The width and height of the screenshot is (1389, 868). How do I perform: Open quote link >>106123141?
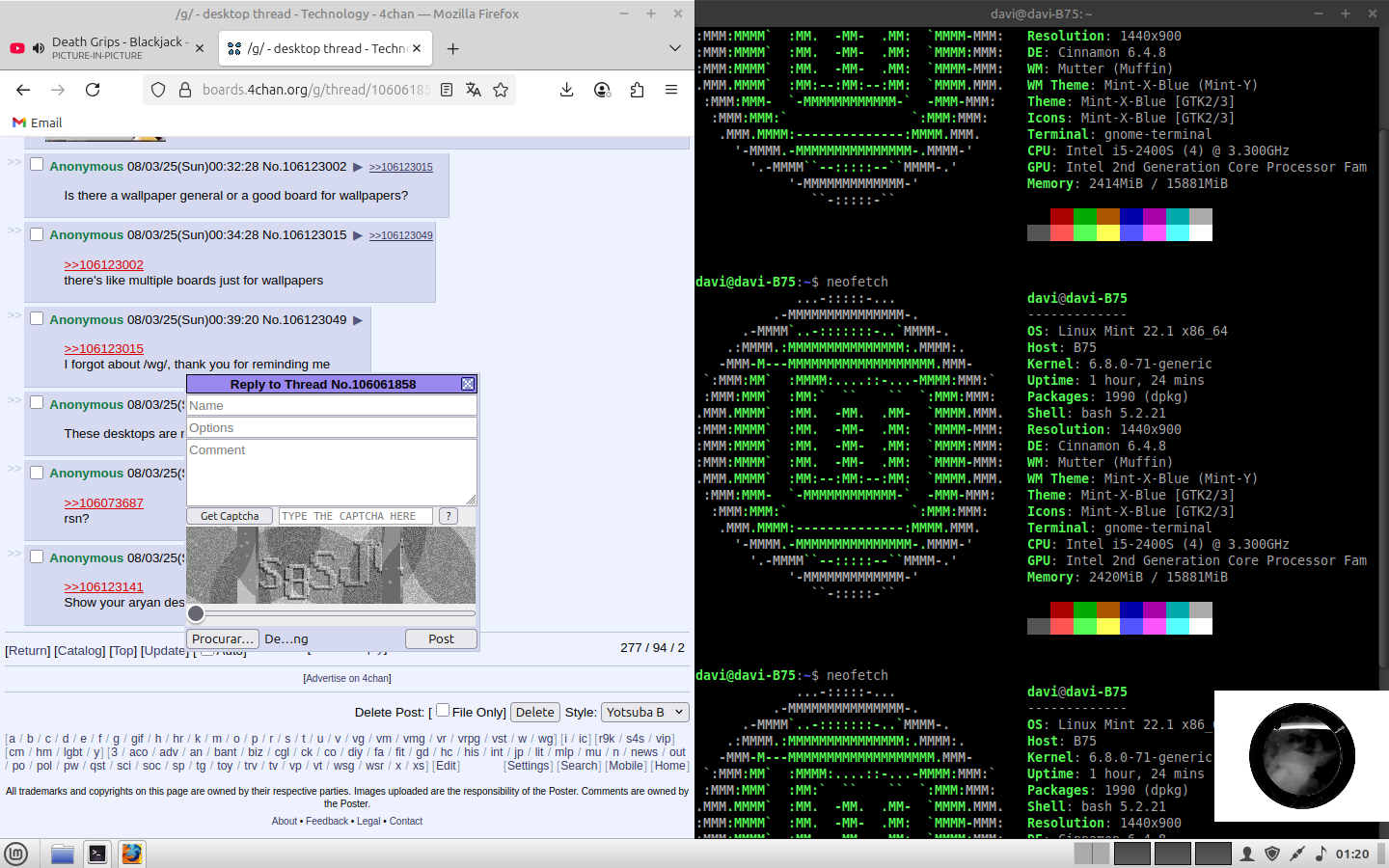103,586
